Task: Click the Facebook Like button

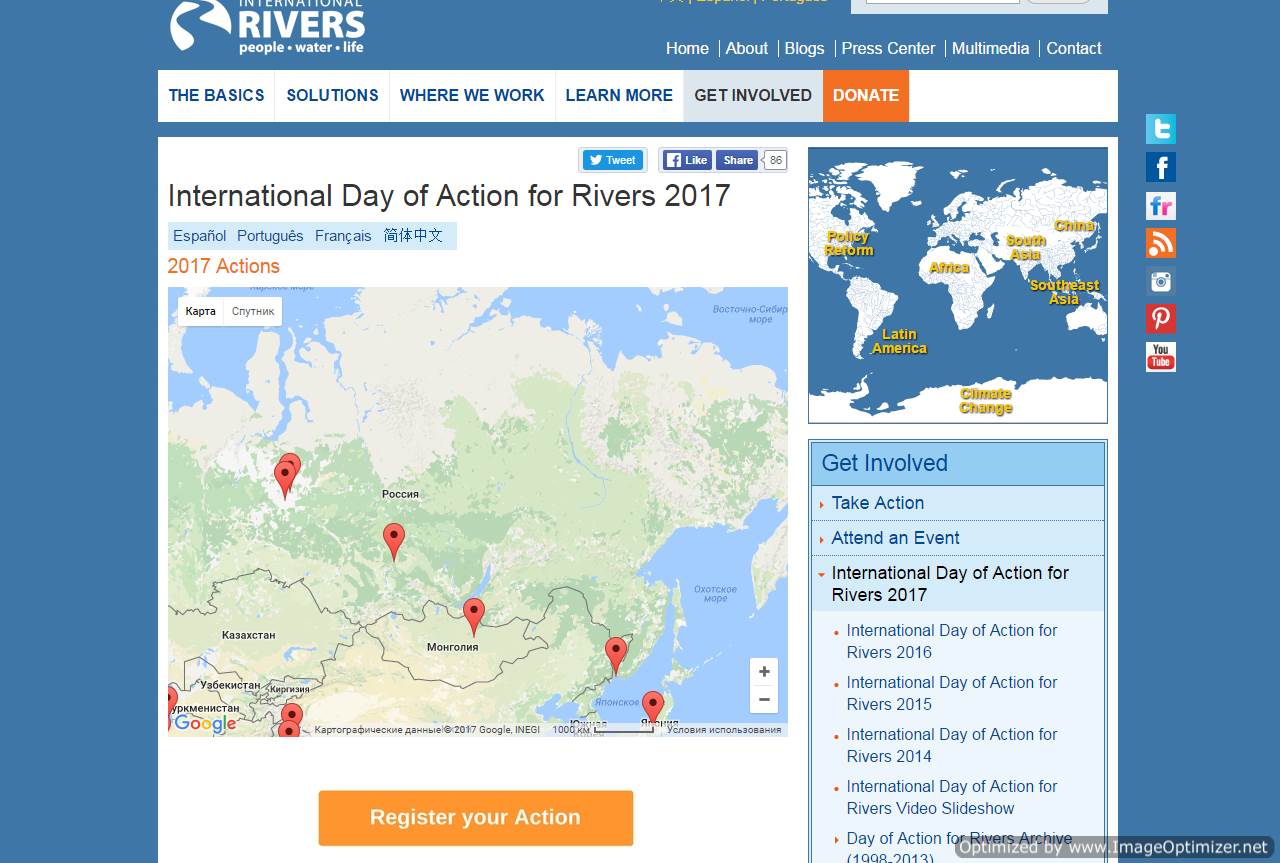Action: click(x=687, y=160)
